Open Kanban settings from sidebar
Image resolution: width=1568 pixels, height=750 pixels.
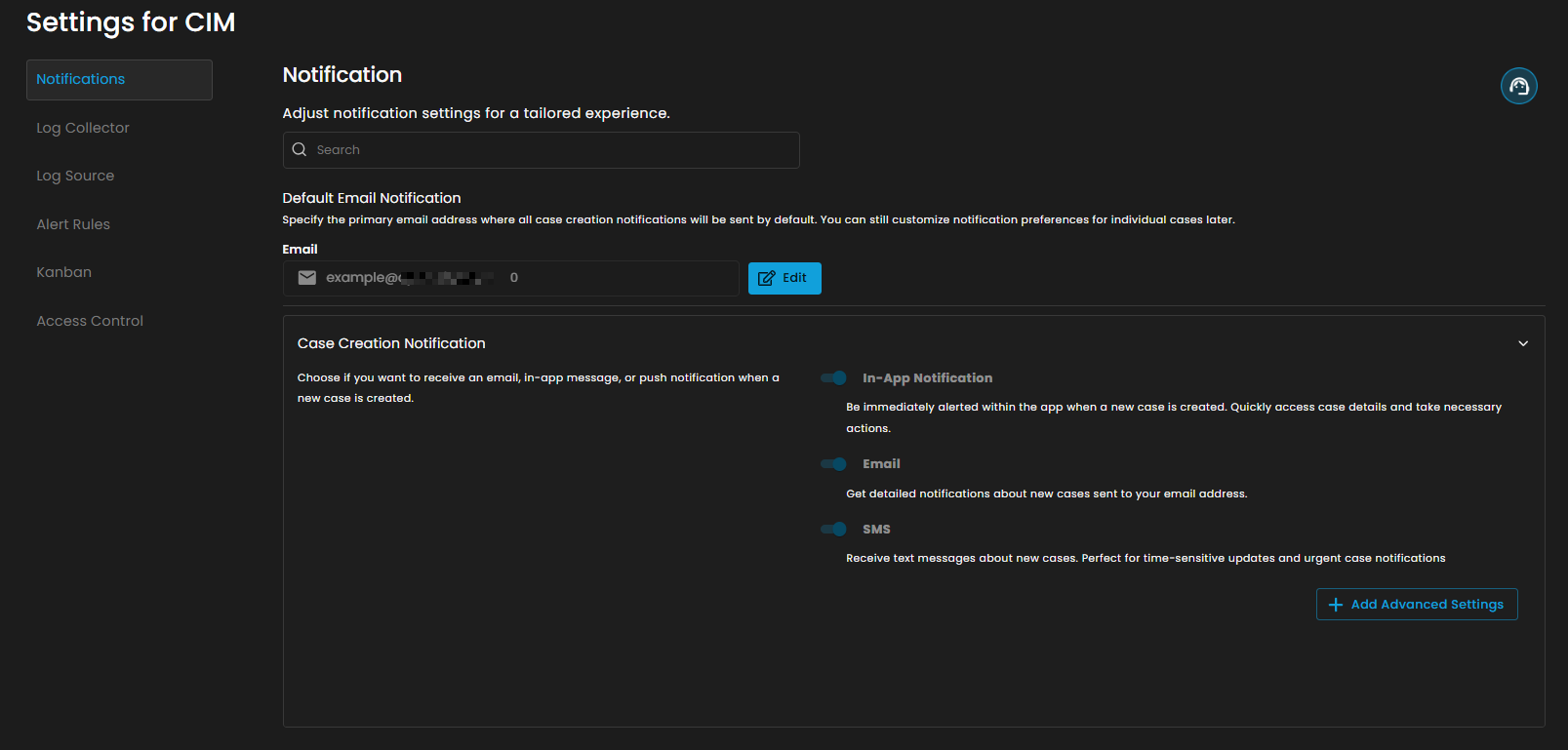click(x=64, y=272)
